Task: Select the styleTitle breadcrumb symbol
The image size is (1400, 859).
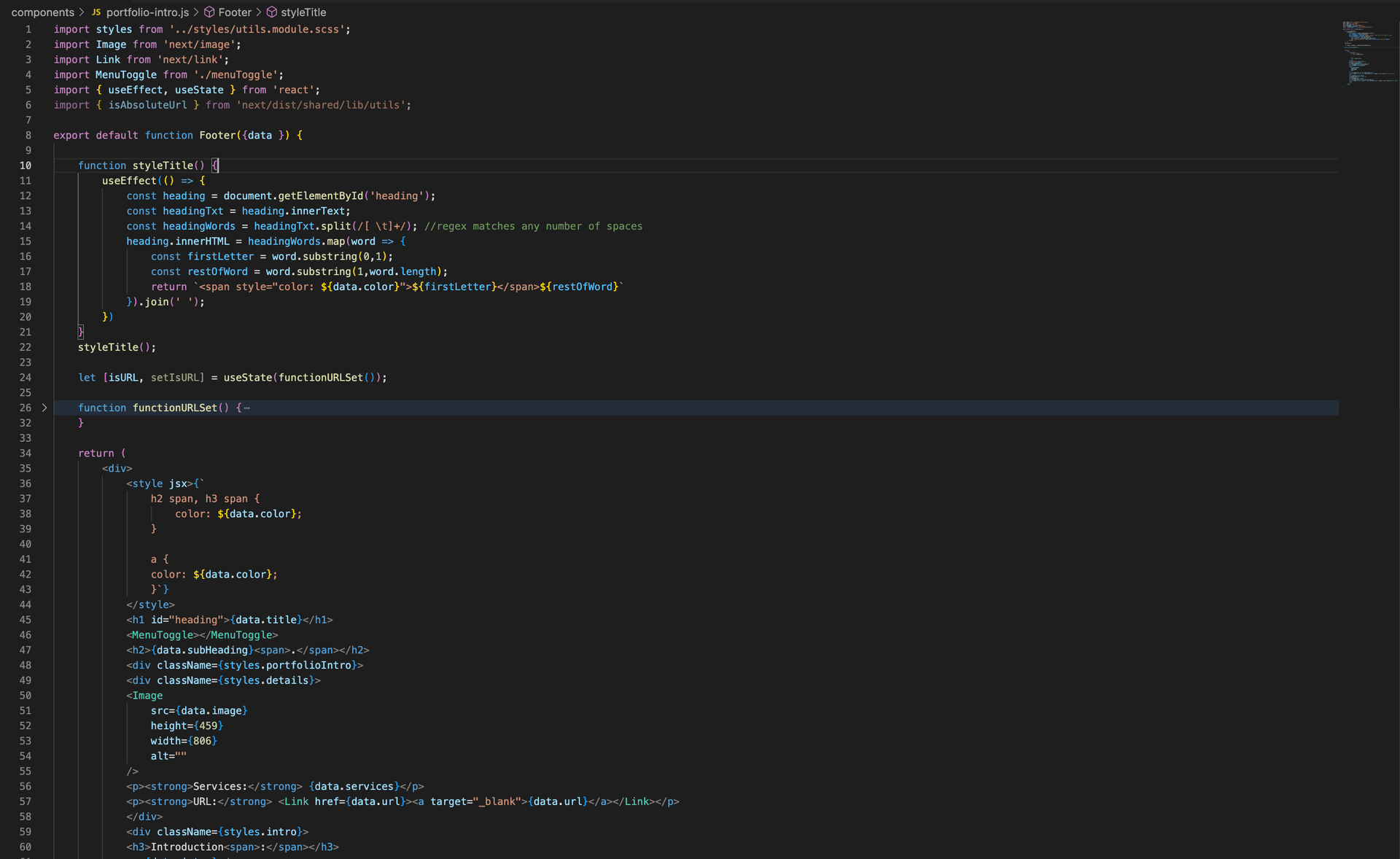Action: tap(303, 12)
